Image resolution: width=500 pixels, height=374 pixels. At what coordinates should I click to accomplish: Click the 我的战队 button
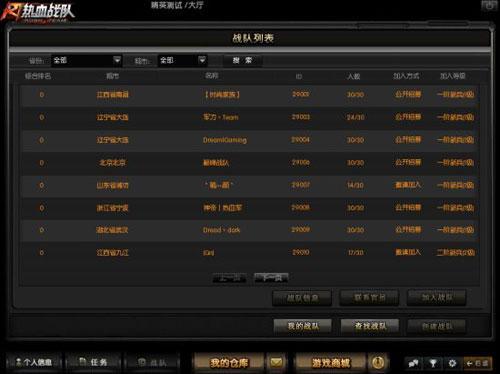point(303,326)
